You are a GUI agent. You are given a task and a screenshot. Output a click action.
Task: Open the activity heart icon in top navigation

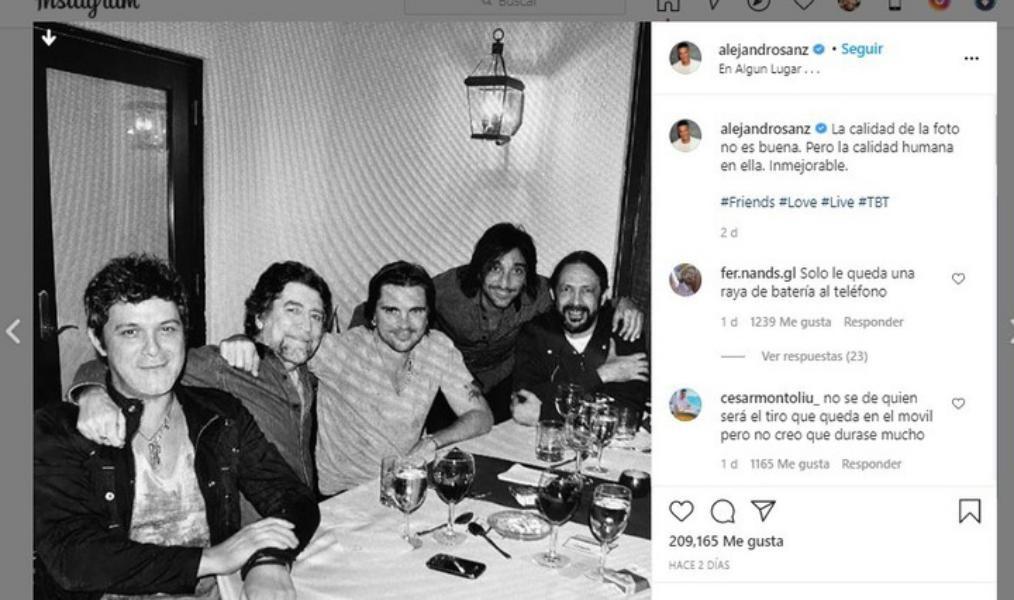(x=804, y=5)
